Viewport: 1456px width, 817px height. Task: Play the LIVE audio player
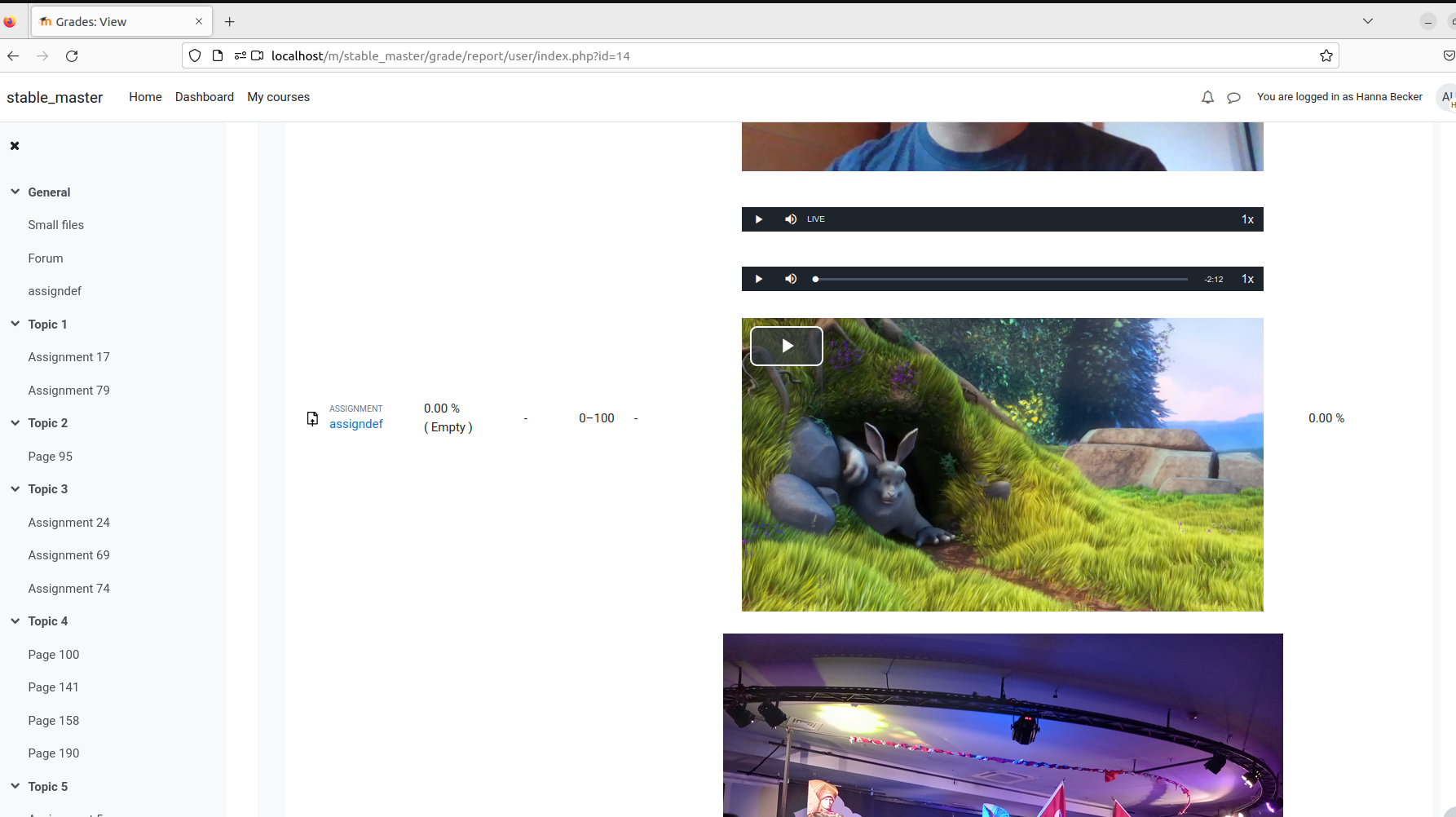(759, 219)
